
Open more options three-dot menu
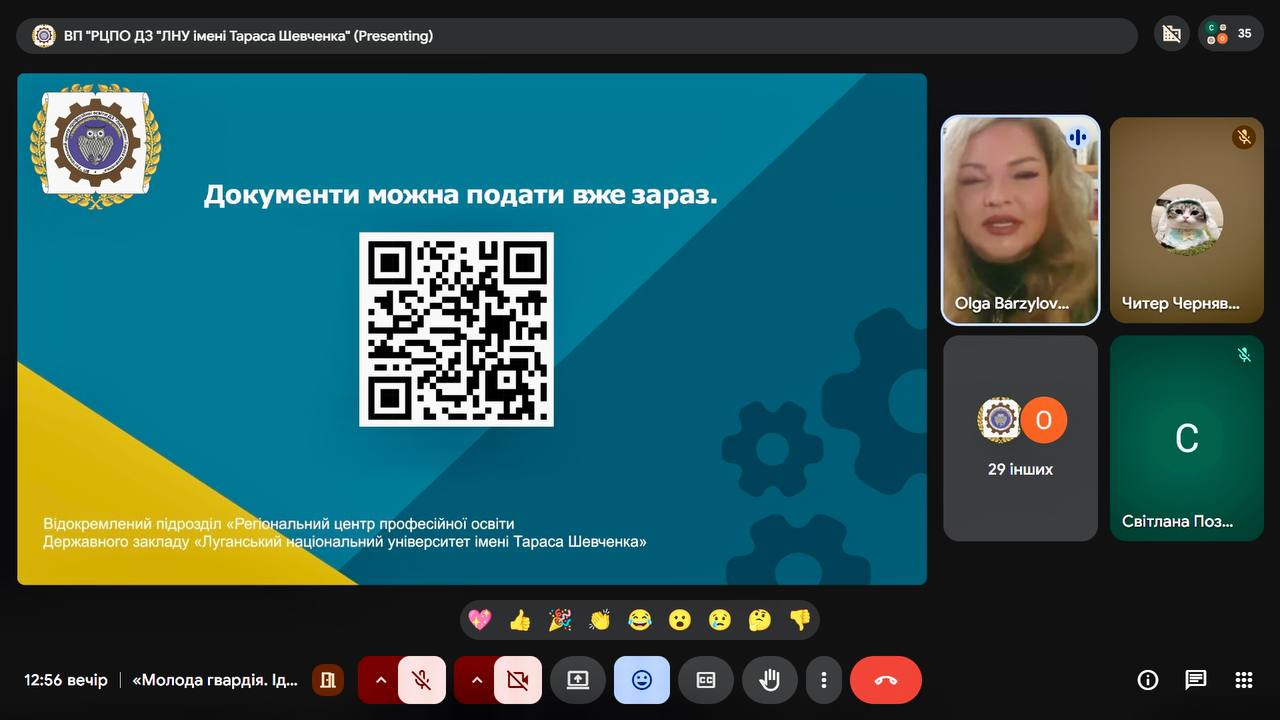point(823,680)
